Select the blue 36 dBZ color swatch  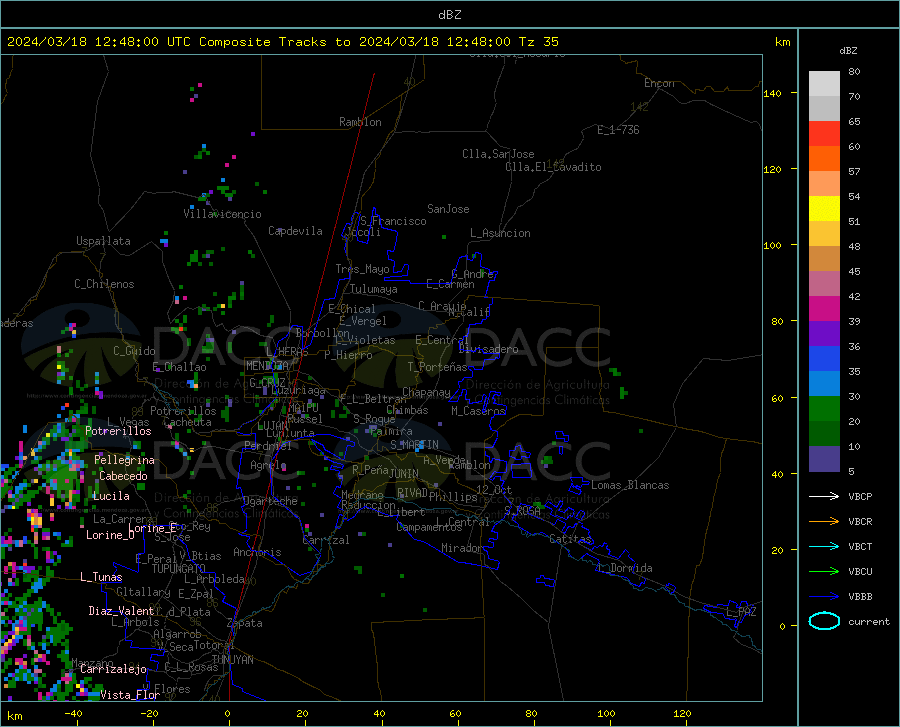point(824,359)
